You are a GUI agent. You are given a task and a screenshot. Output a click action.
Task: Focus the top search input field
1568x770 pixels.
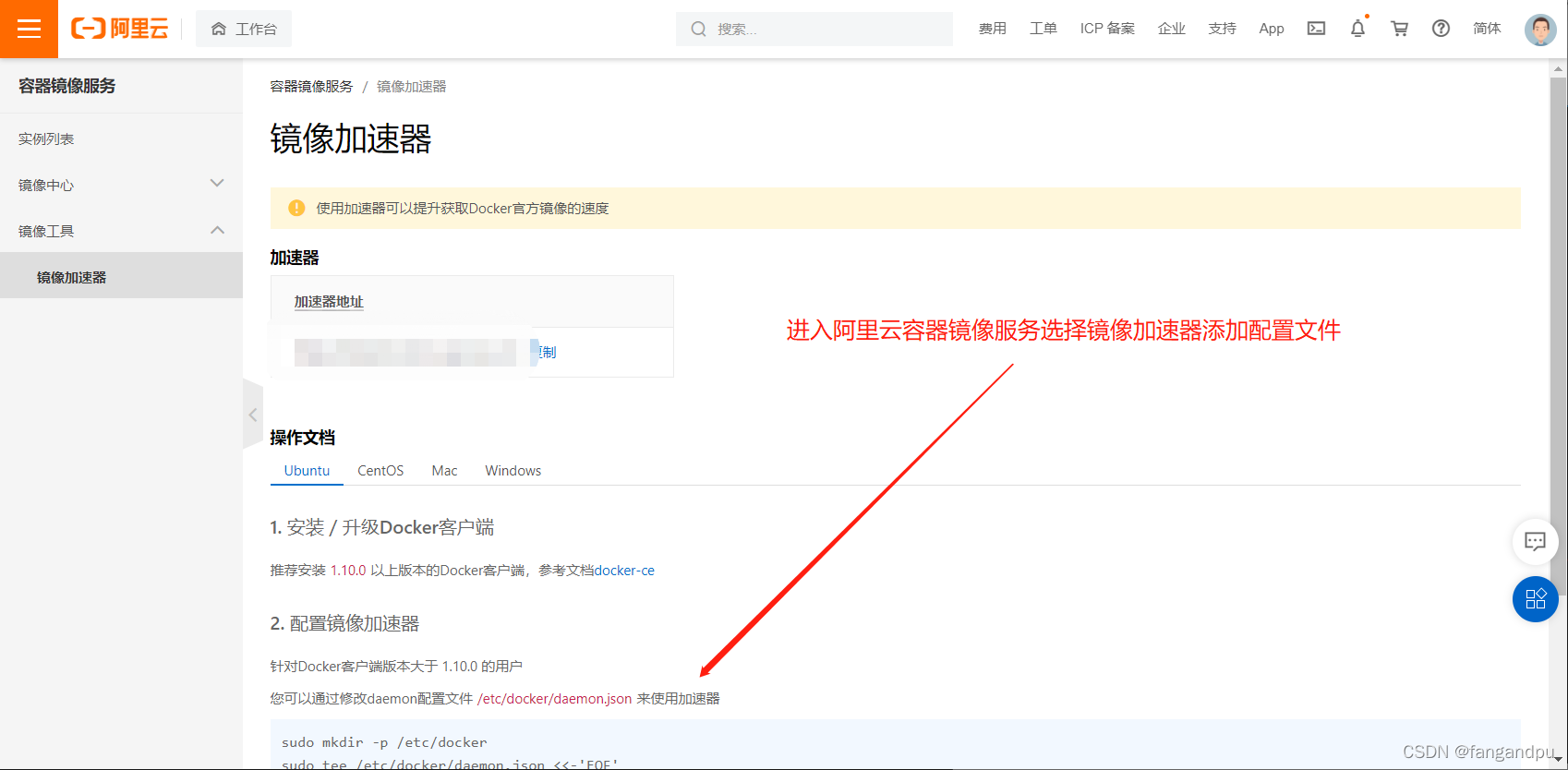click(814, 30)
